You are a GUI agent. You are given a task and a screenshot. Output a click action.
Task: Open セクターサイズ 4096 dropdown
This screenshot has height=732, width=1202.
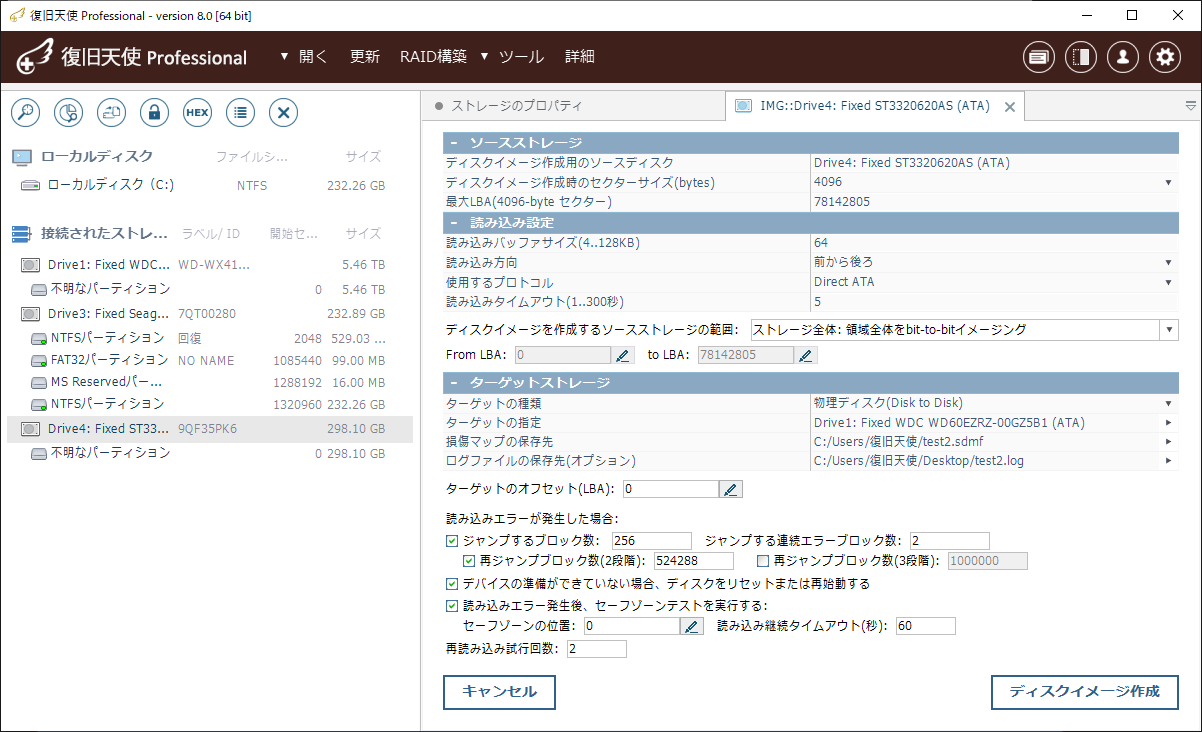(1168, 182)
